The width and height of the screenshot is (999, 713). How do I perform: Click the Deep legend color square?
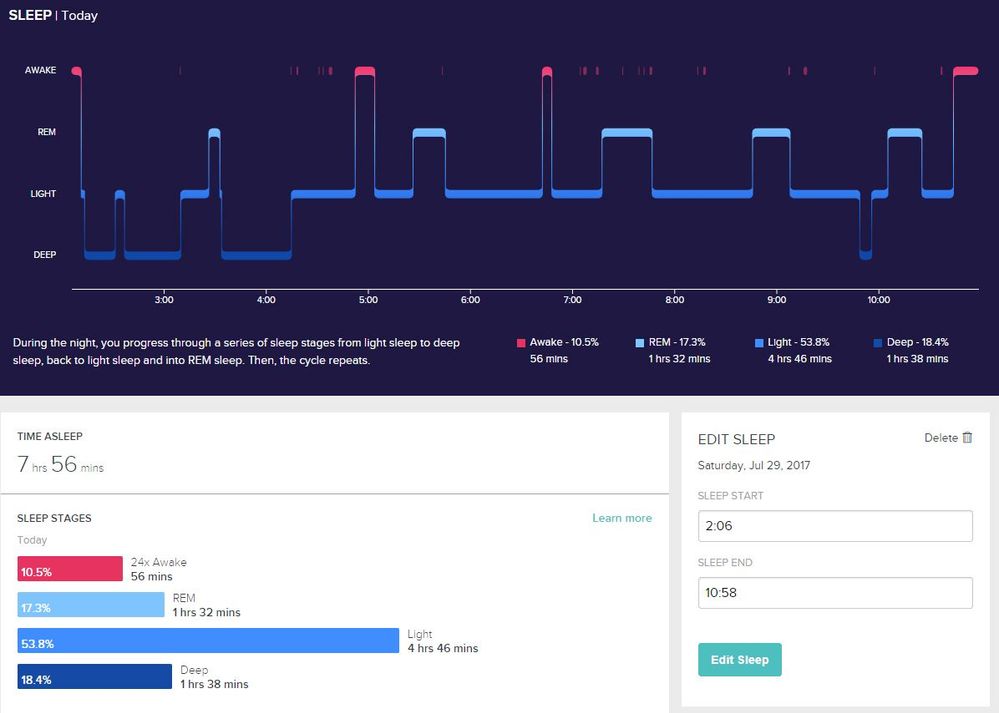878,343
